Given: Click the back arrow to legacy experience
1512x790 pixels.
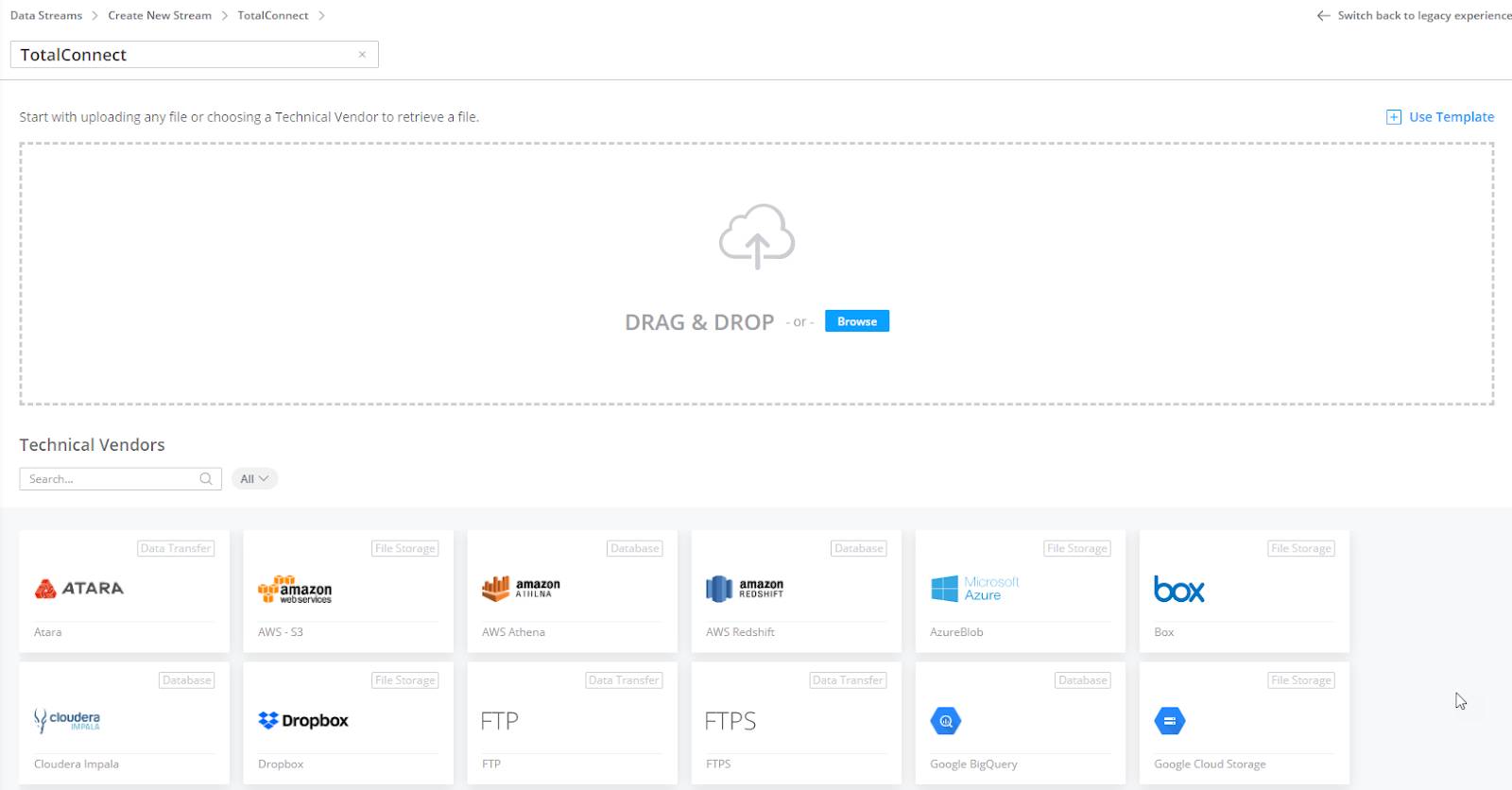Looking at the screenshot, I should 1323,16.
